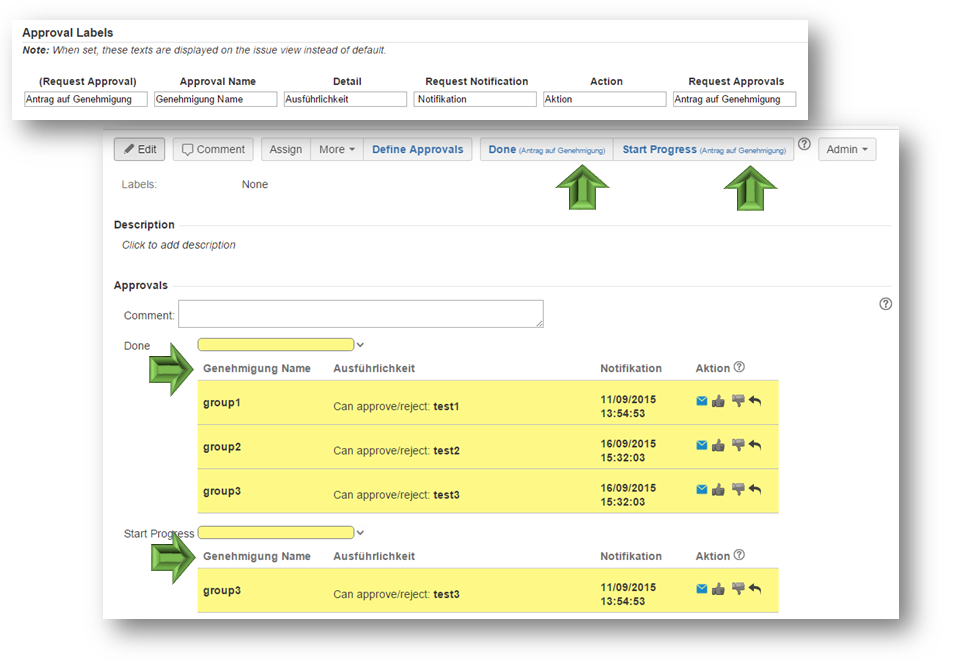The image size is (958, 661).
Task: Click the Done transition button
Action: pyautogui.click(x=547, y=150)
